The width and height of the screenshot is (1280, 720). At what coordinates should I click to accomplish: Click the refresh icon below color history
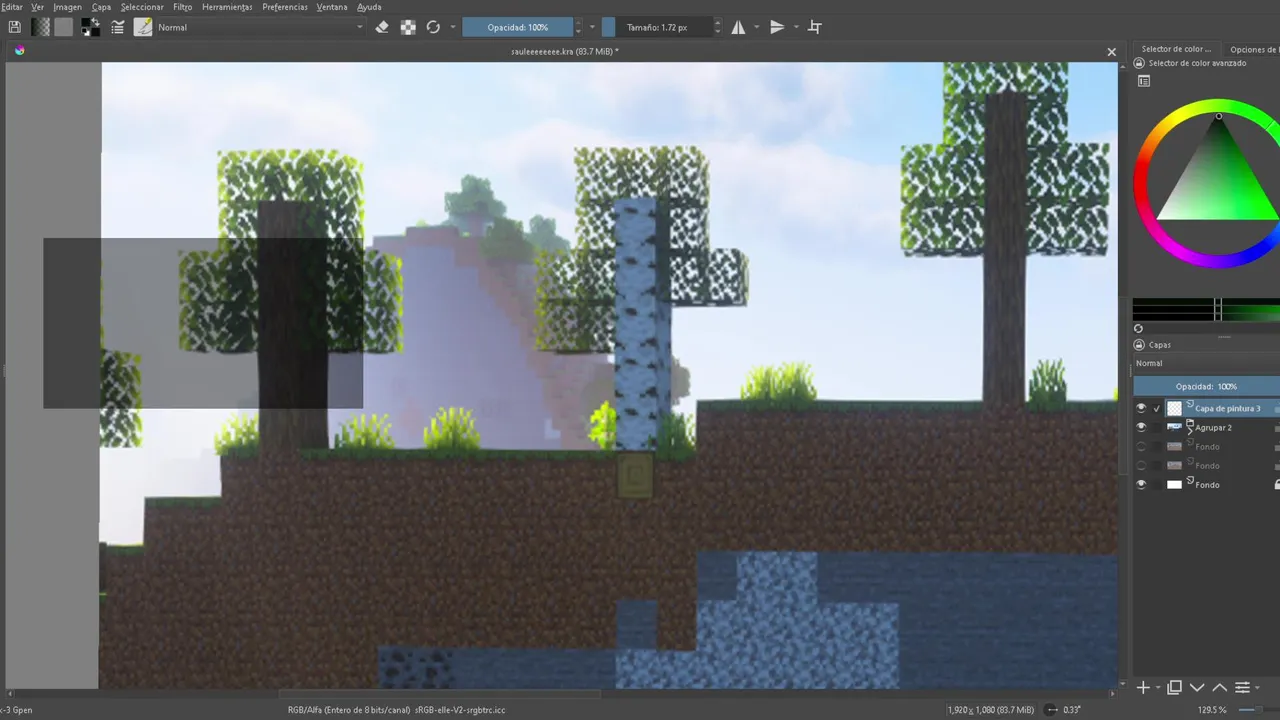(1138, 328)
